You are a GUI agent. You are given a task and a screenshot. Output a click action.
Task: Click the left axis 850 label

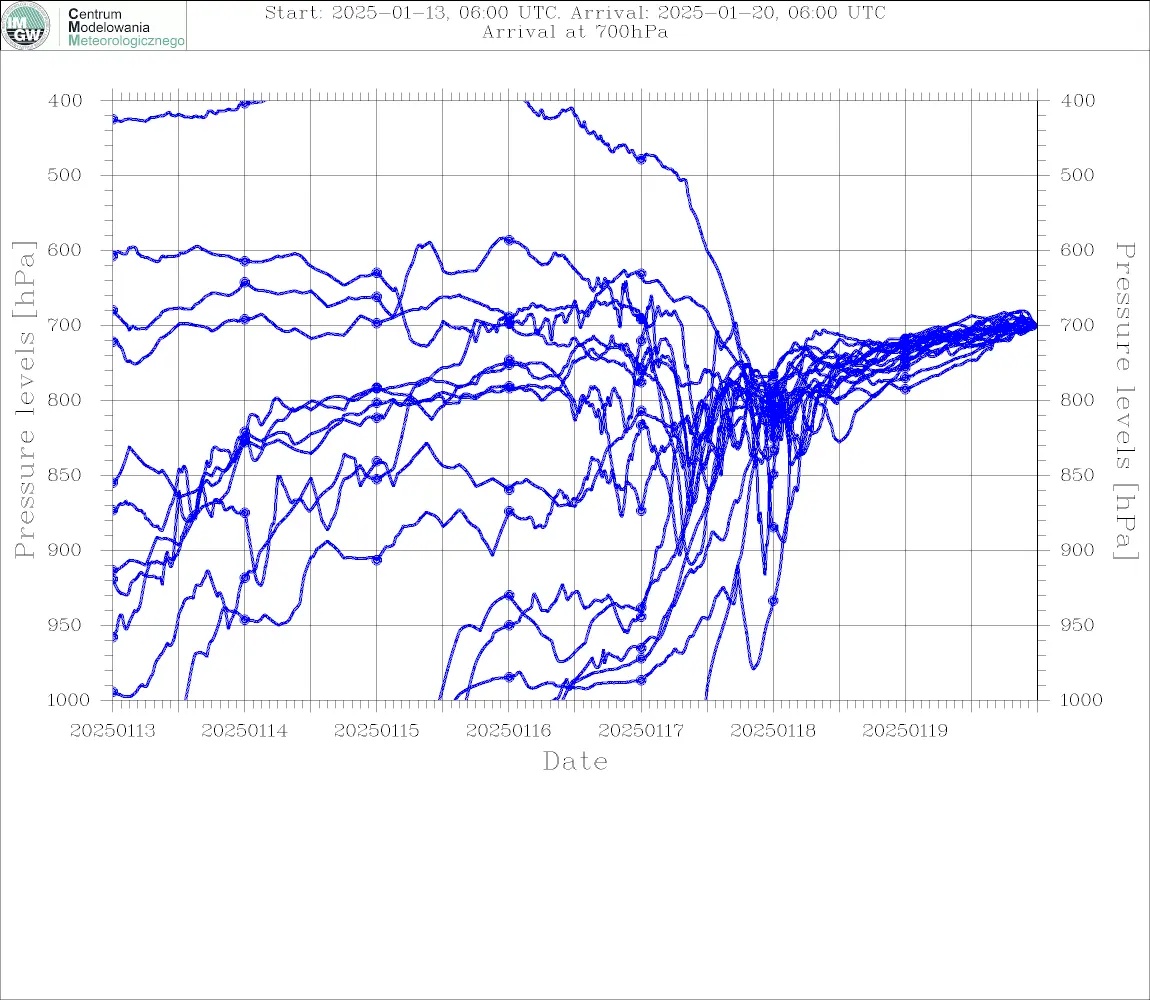pyautogui.click(x=65, y=475)
